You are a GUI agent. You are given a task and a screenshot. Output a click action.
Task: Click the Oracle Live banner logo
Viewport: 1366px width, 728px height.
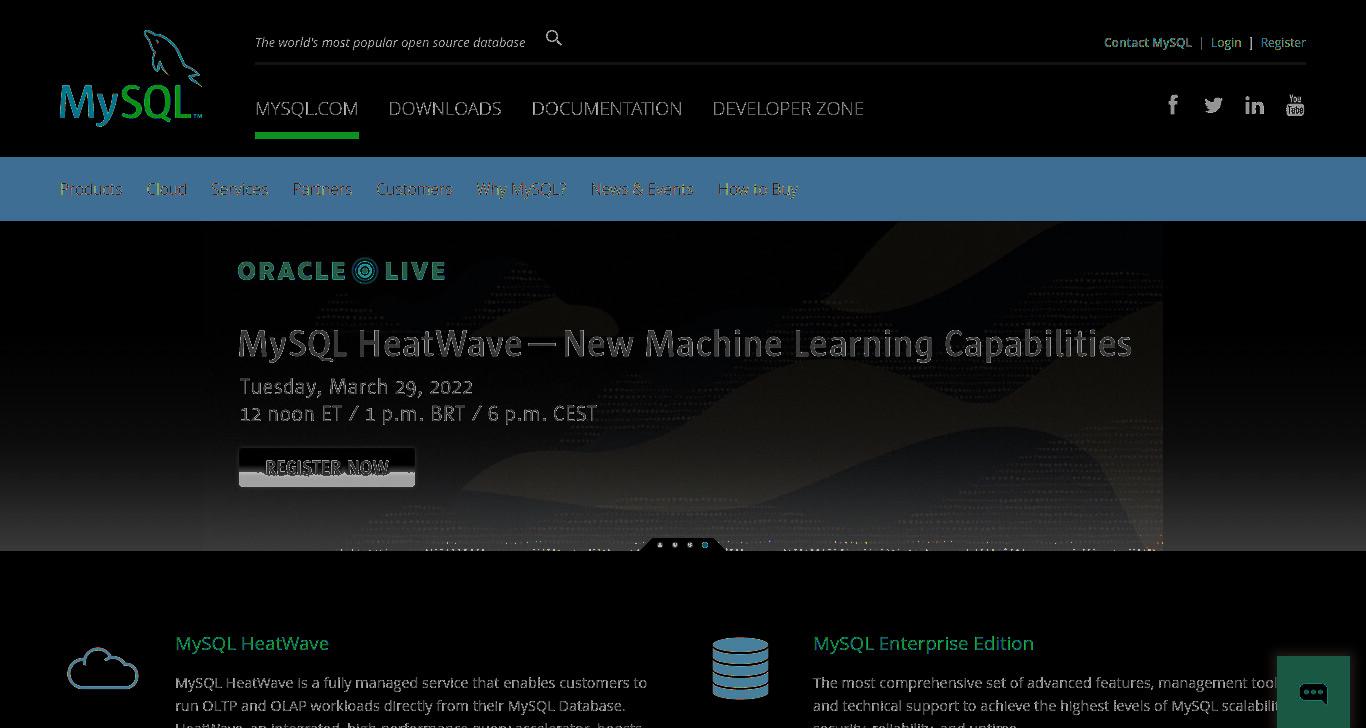(341, 271)
